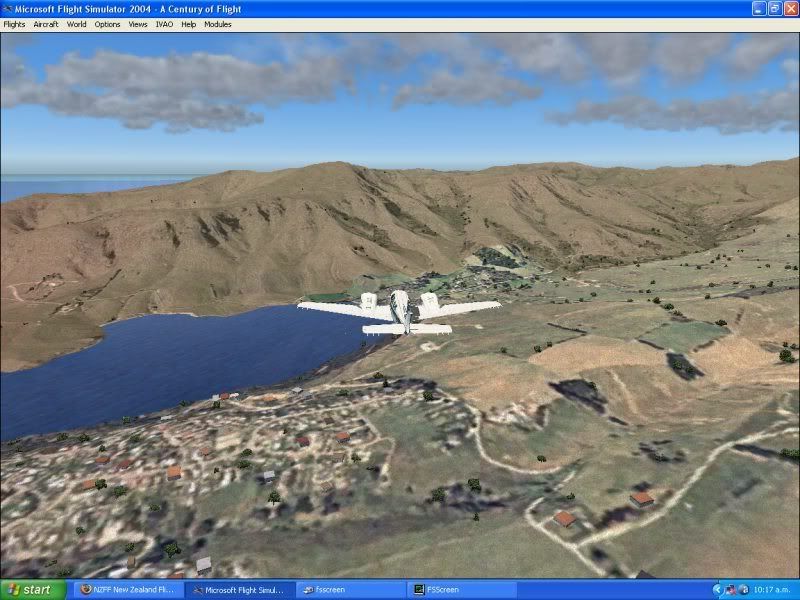Switch to NZFF New Zealand Firefox window

(129, 590)
